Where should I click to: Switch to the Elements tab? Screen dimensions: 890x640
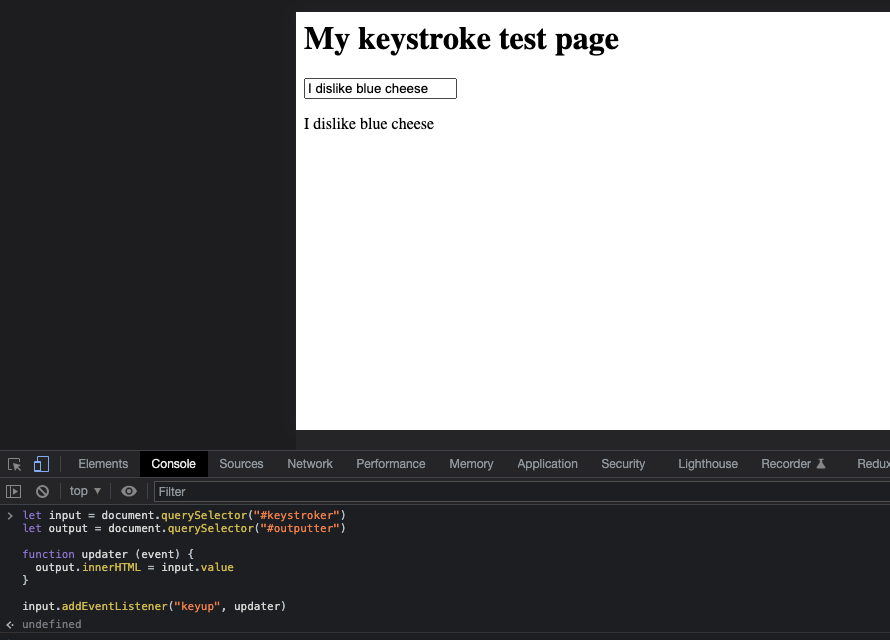pos(103,464)
